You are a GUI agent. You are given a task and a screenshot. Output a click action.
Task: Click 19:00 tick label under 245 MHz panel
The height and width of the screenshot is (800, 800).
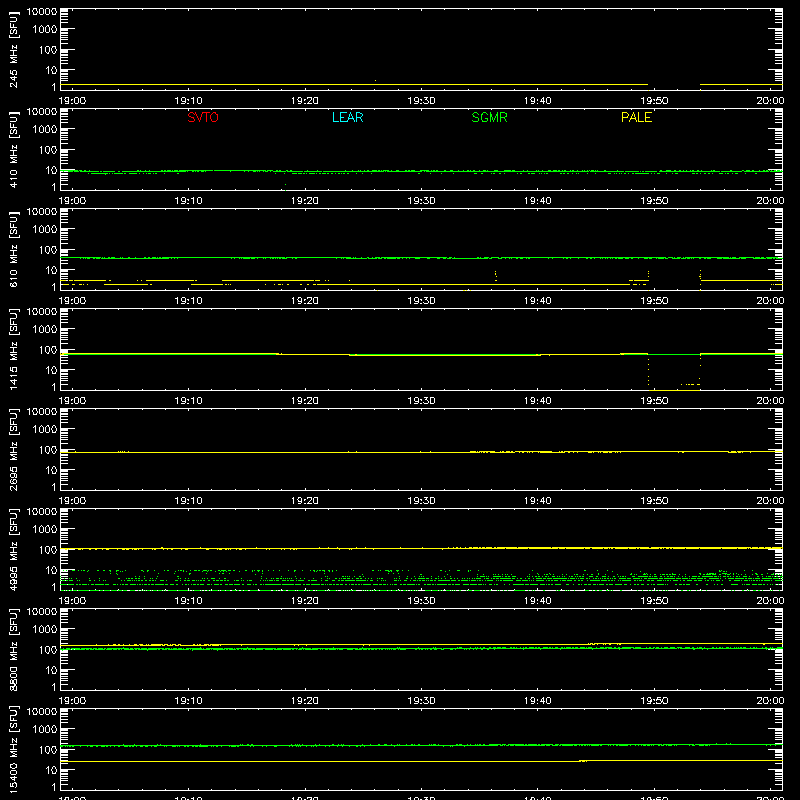(72, 101)
